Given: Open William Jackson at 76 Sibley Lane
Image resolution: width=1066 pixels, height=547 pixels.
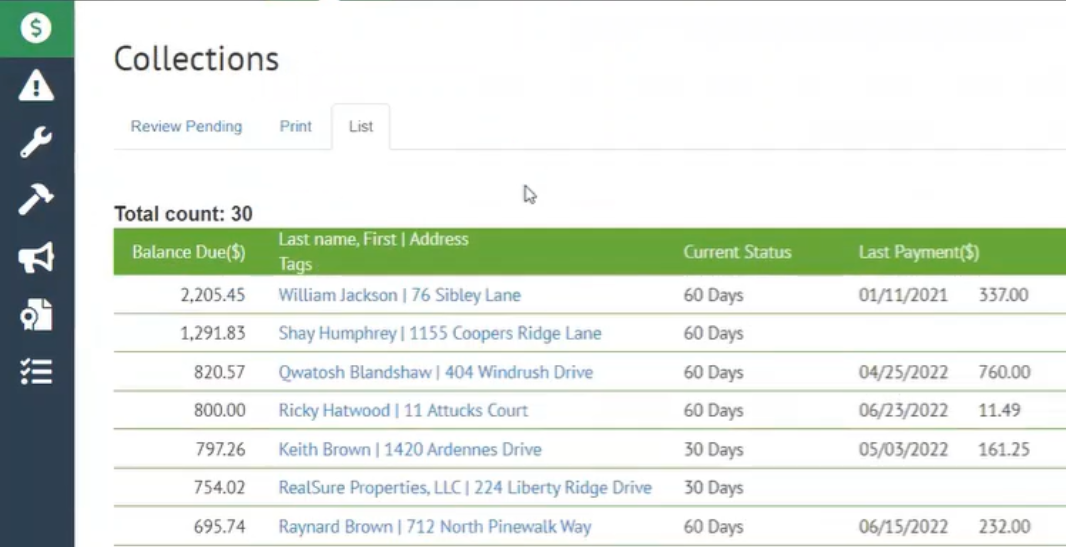Looking at the screenshot, I should (399, 295).
